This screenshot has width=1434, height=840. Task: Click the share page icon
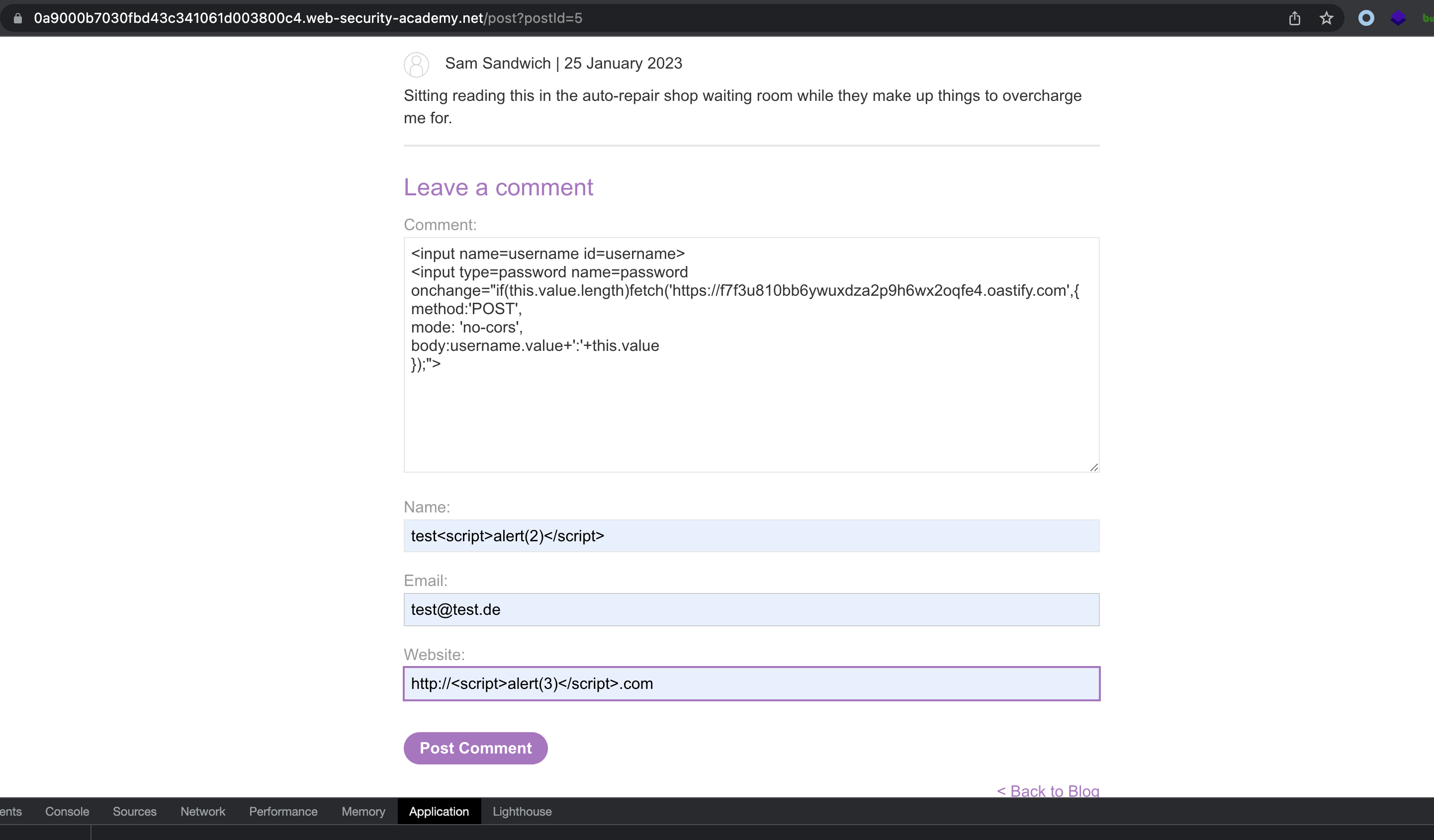[1295, 18]
